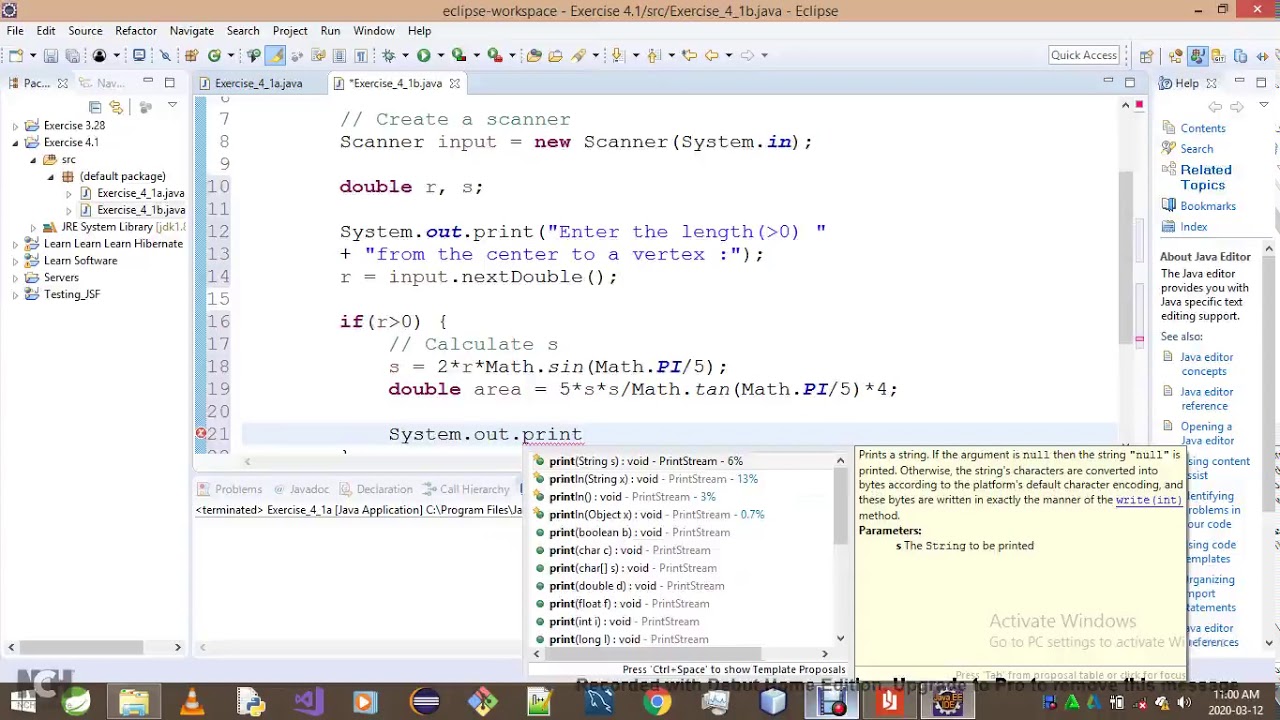The width and height of the screenshot is (1280, 720).
Task: Open the Source menu
Action: 85,31
